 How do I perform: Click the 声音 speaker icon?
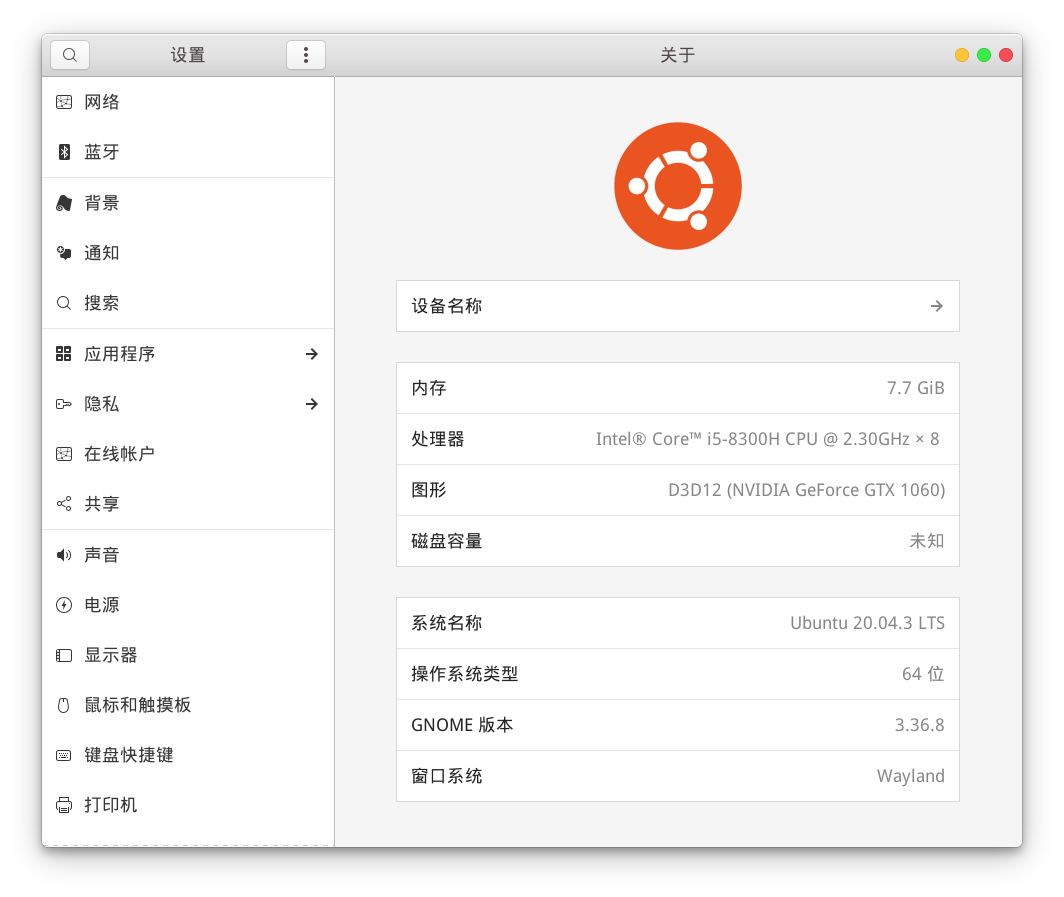(x=64, y=555)
